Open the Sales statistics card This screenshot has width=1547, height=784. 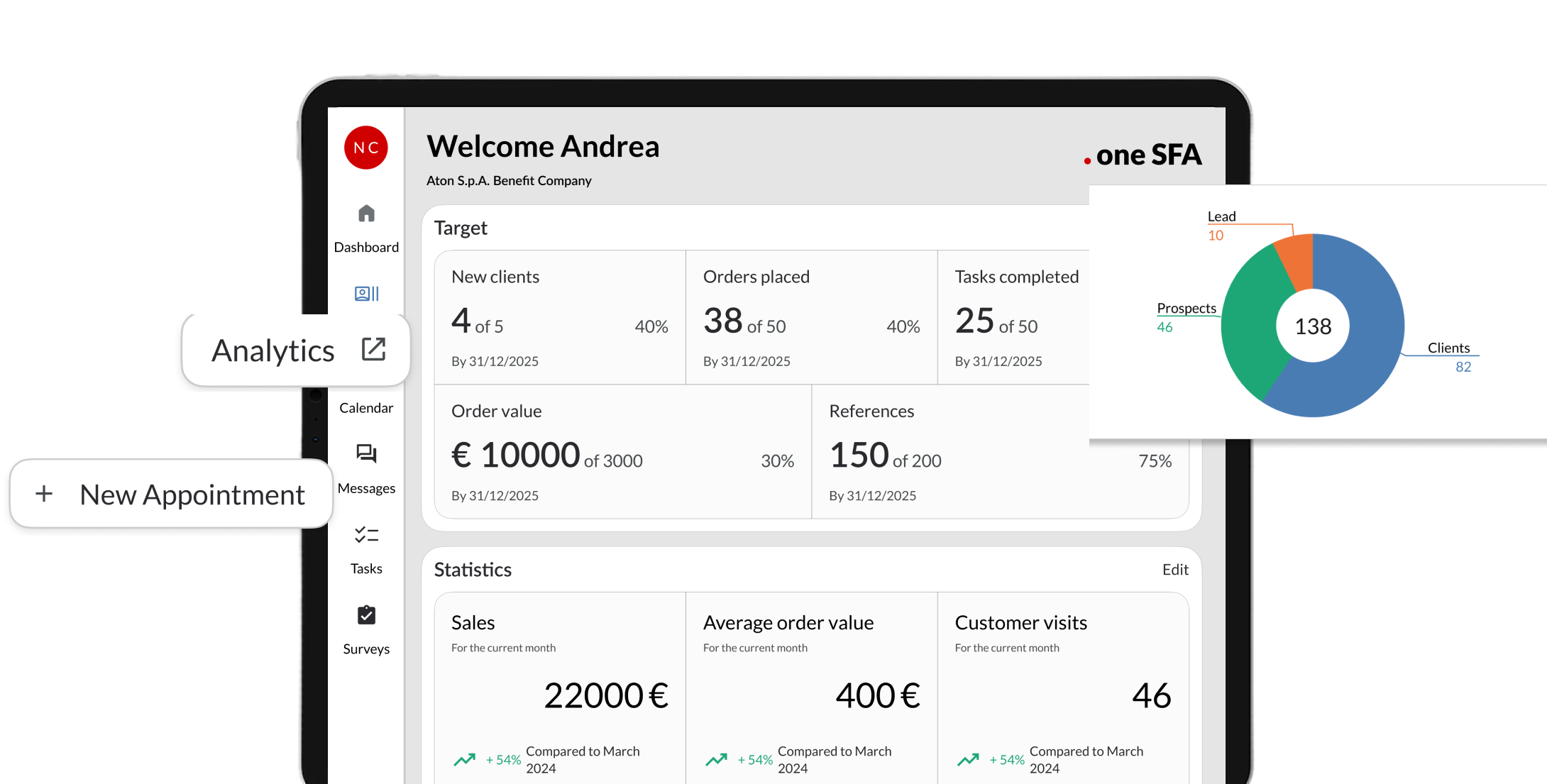pyautogui.click(x=560, y=688)
